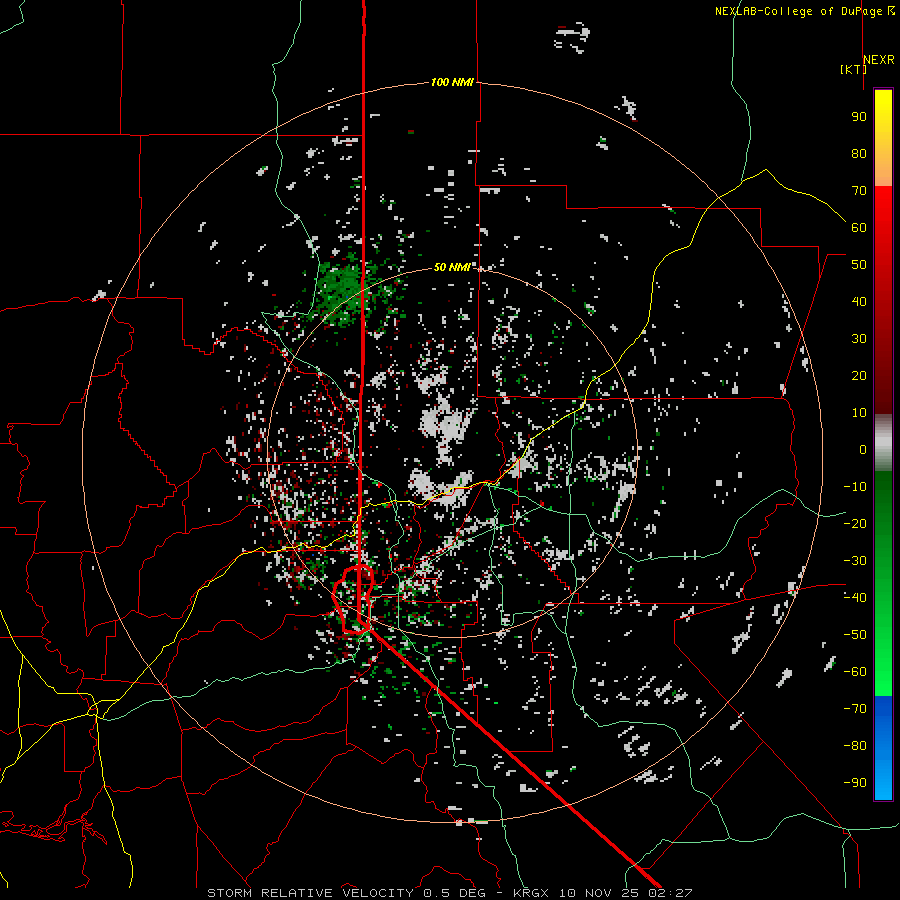Viewport: 900px width, 900px height.
Task: Click the 50 value on velocity scale
Action: click(859, 265)
